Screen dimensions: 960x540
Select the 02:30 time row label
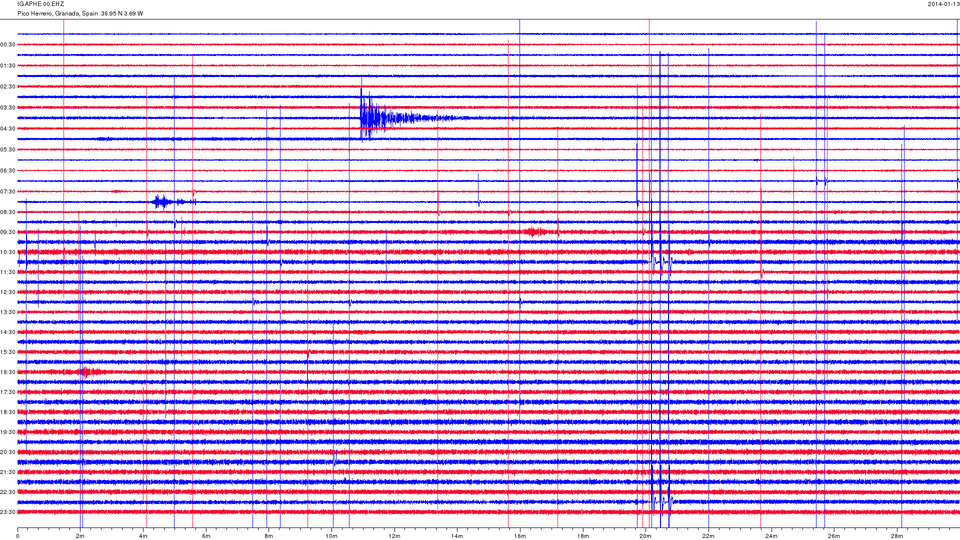click(x=8, y=87)
